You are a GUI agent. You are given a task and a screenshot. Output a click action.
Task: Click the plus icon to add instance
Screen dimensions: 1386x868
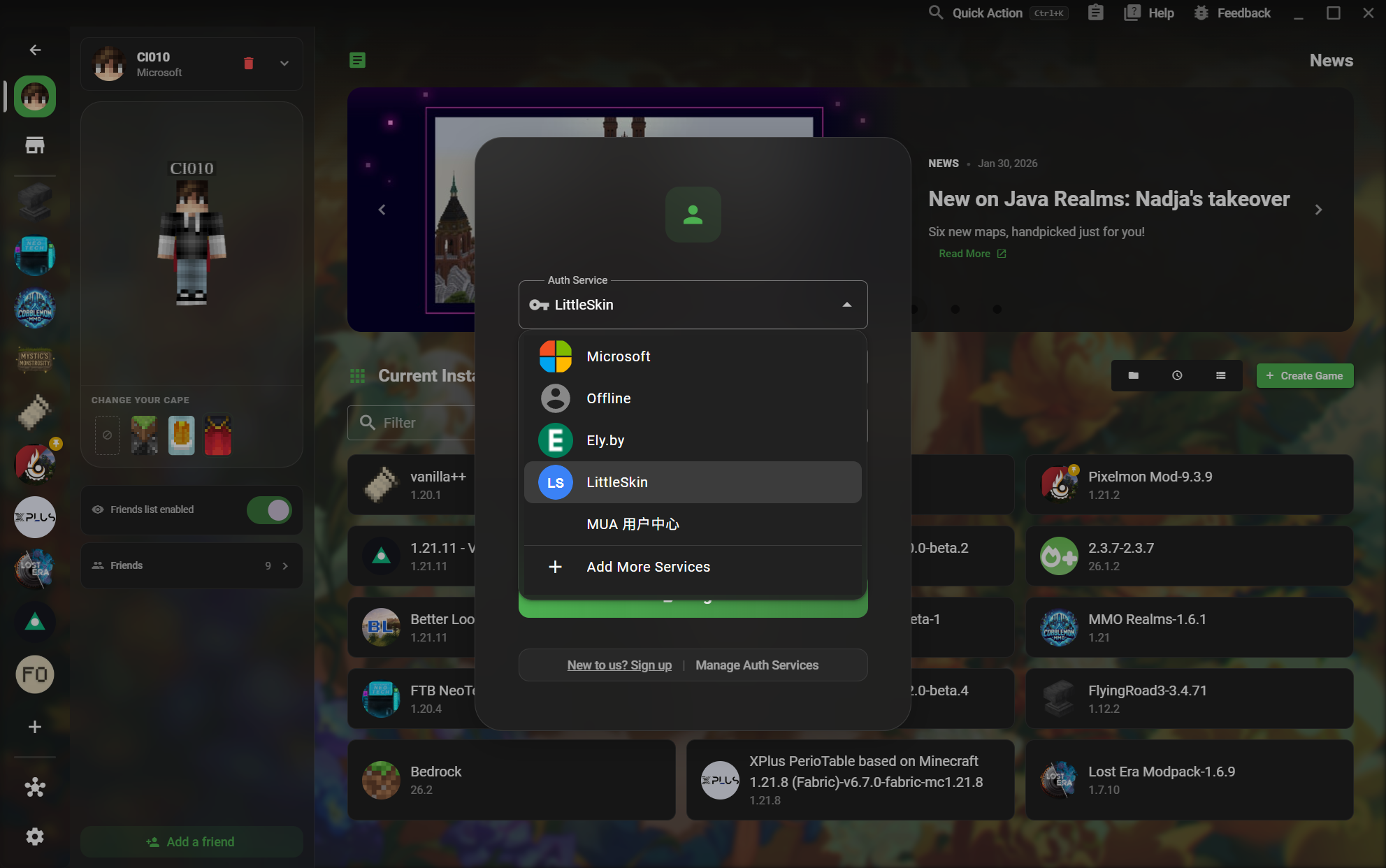(x=35, y=727)
